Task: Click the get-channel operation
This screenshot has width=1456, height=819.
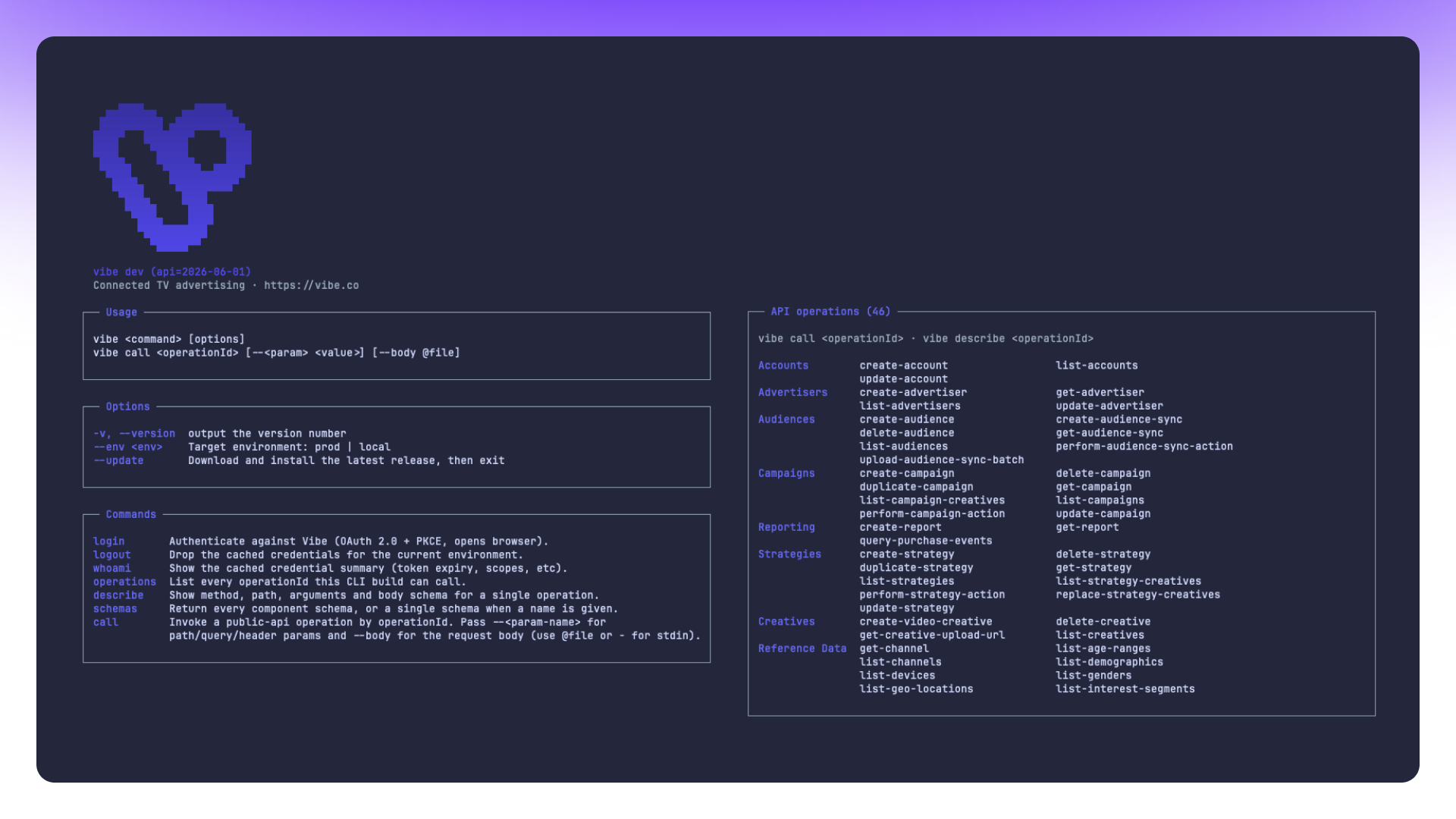Action: click(x=894, y=648)
